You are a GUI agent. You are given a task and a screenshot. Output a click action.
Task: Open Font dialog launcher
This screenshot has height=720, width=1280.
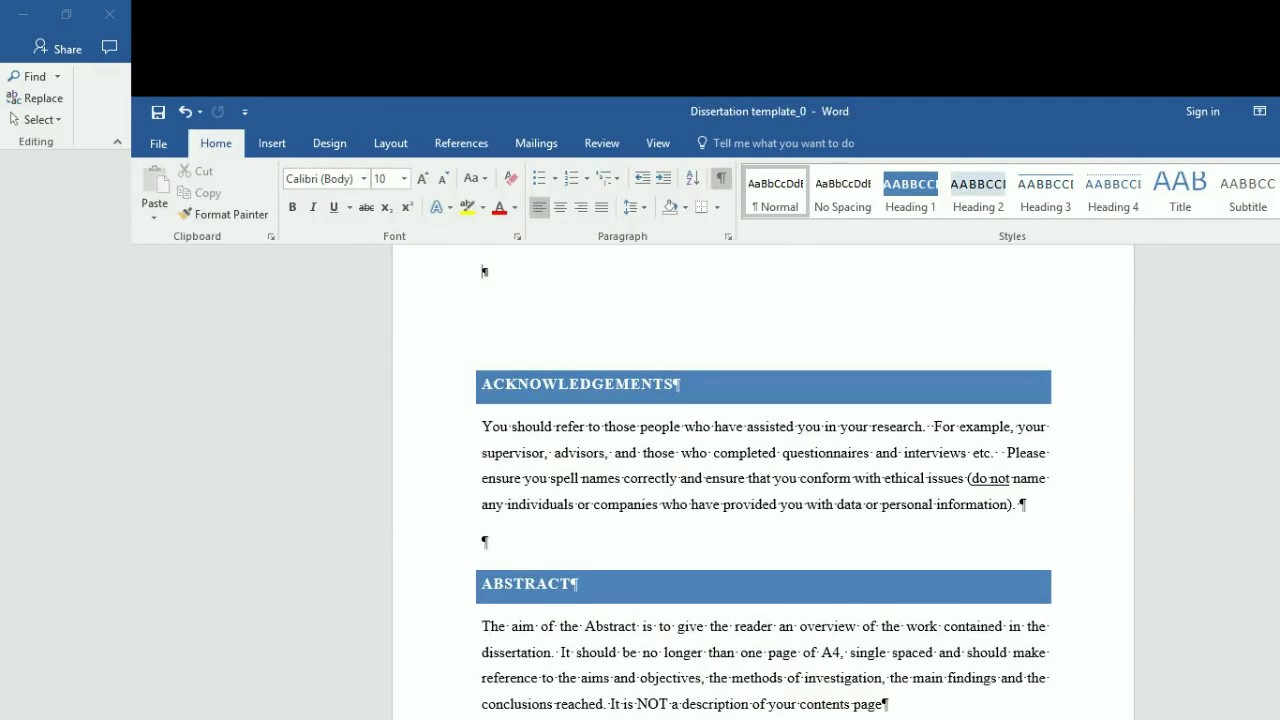click(517, 237)
